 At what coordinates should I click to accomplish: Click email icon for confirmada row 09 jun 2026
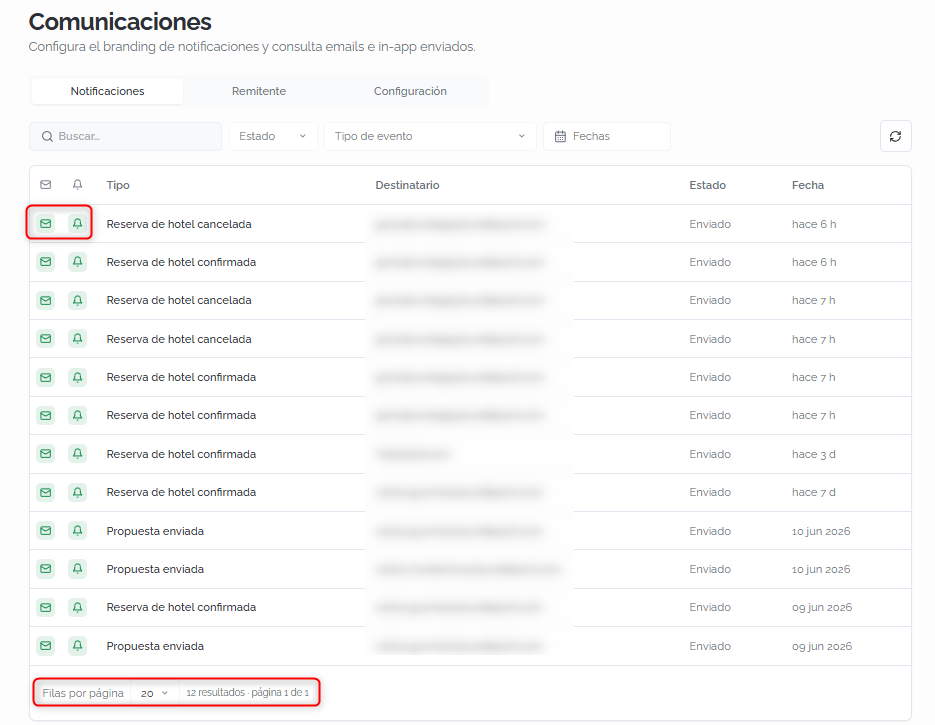coord(45,608)
